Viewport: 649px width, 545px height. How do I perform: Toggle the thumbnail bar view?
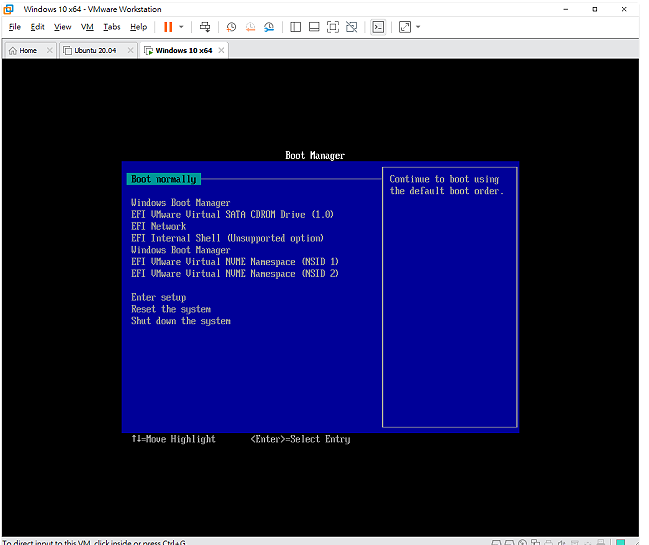314,27
